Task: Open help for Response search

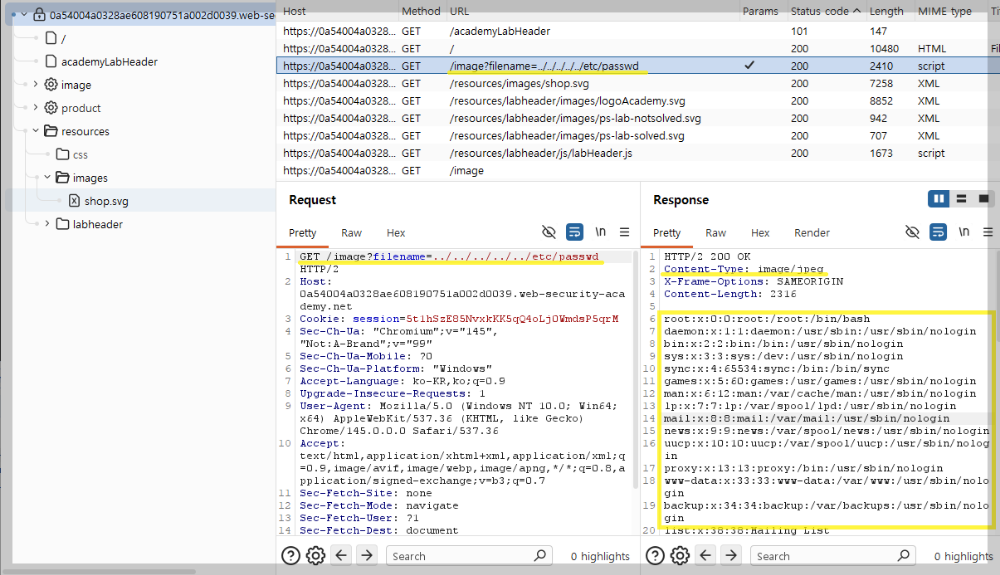Action: pos(655,556)
